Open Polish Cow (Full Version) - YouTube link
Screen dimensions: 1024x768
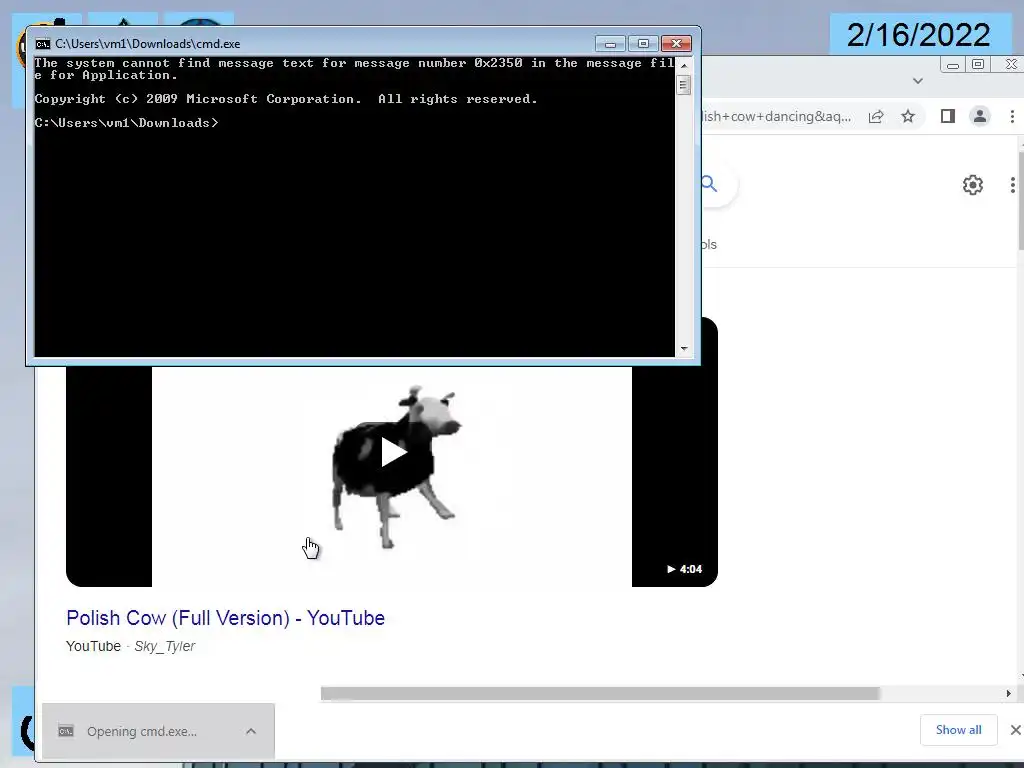tap(225, 618)
